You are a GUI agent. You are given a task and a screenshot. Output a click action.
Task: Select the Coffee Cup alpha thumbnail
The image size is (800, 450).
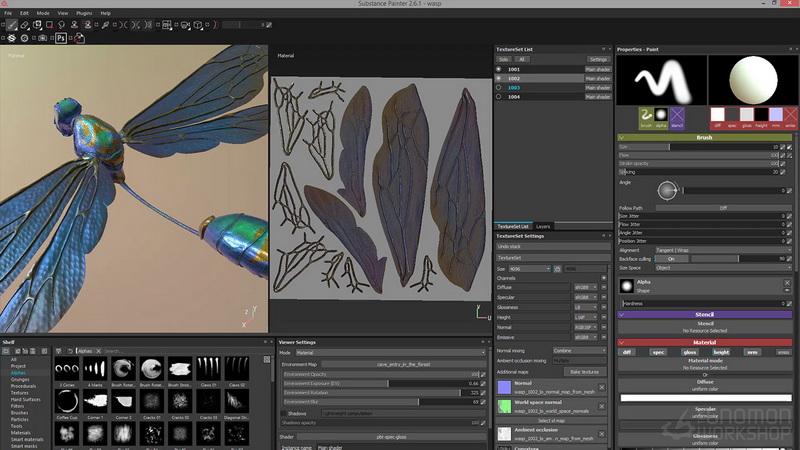(x=67, y=402)
